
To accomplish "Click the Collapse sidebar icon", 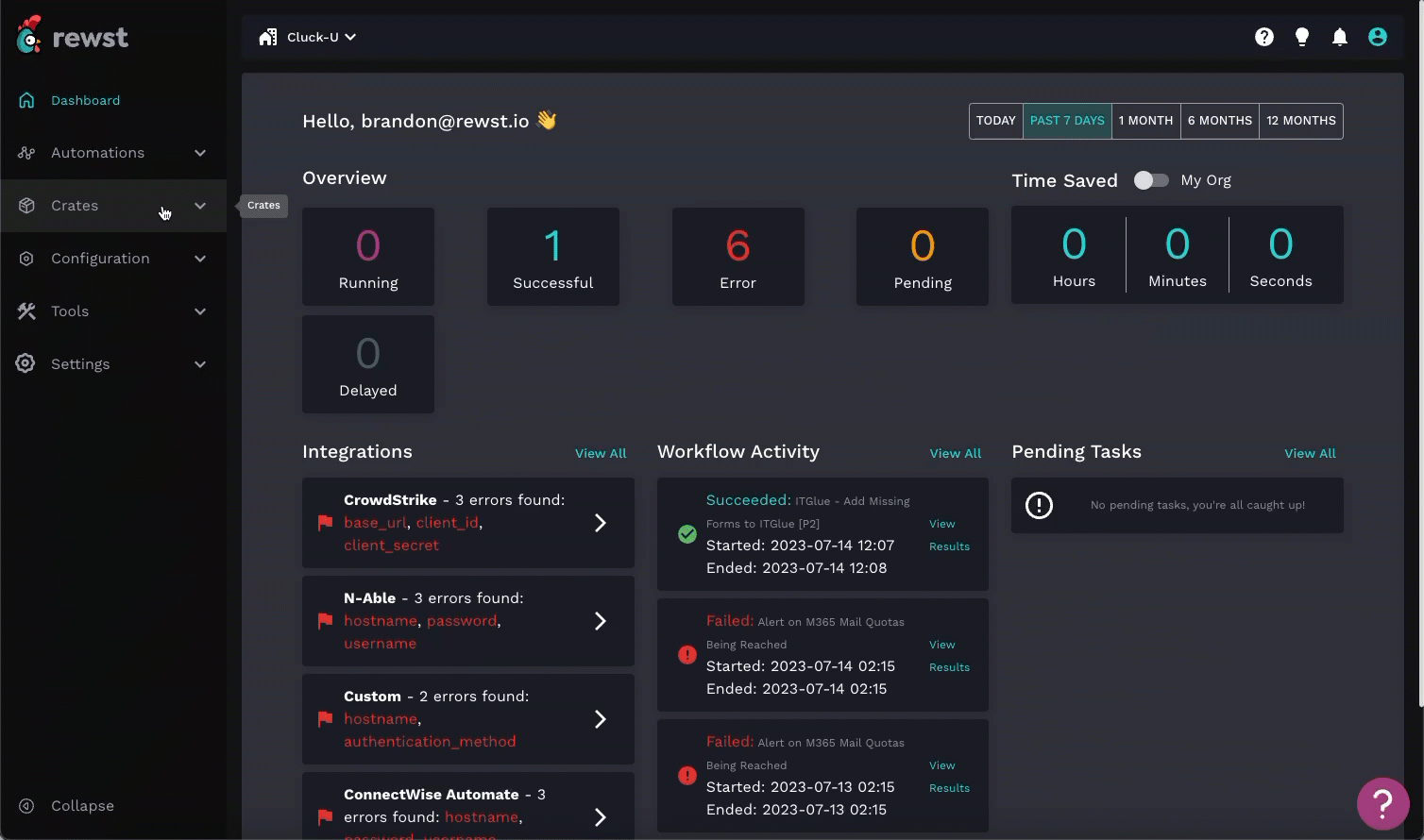I will click(26, 806).
